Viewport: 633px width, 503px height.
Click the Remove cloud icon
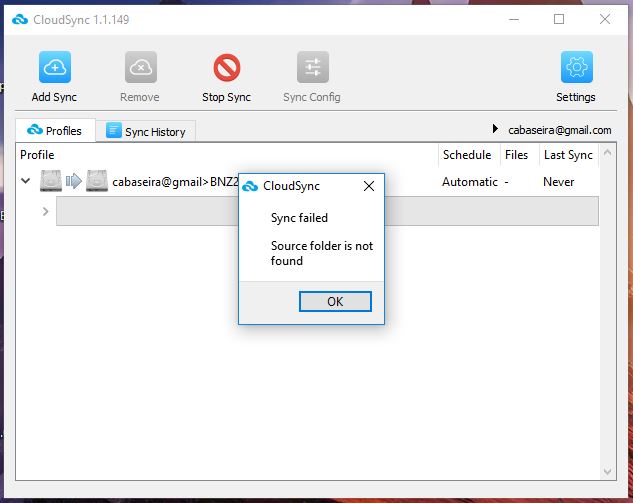point(140,67)
